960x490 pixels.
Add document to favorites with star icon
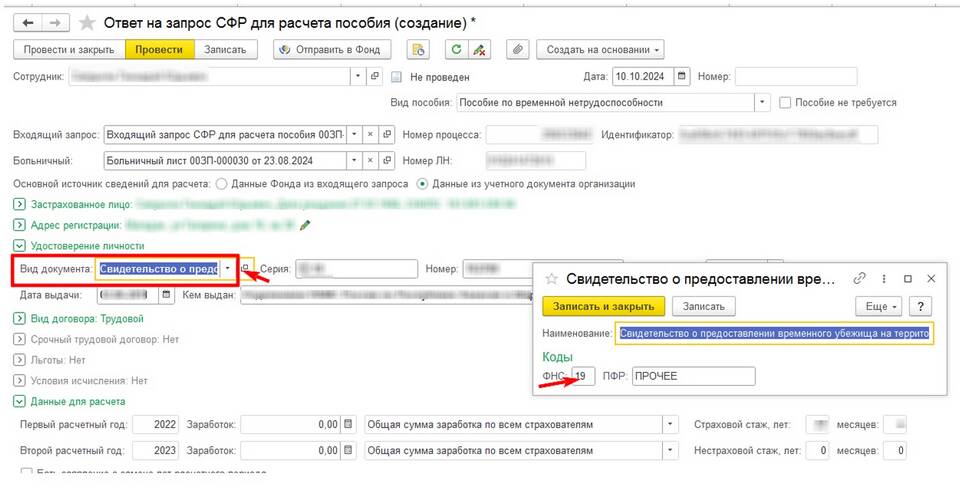click(88, 21)
